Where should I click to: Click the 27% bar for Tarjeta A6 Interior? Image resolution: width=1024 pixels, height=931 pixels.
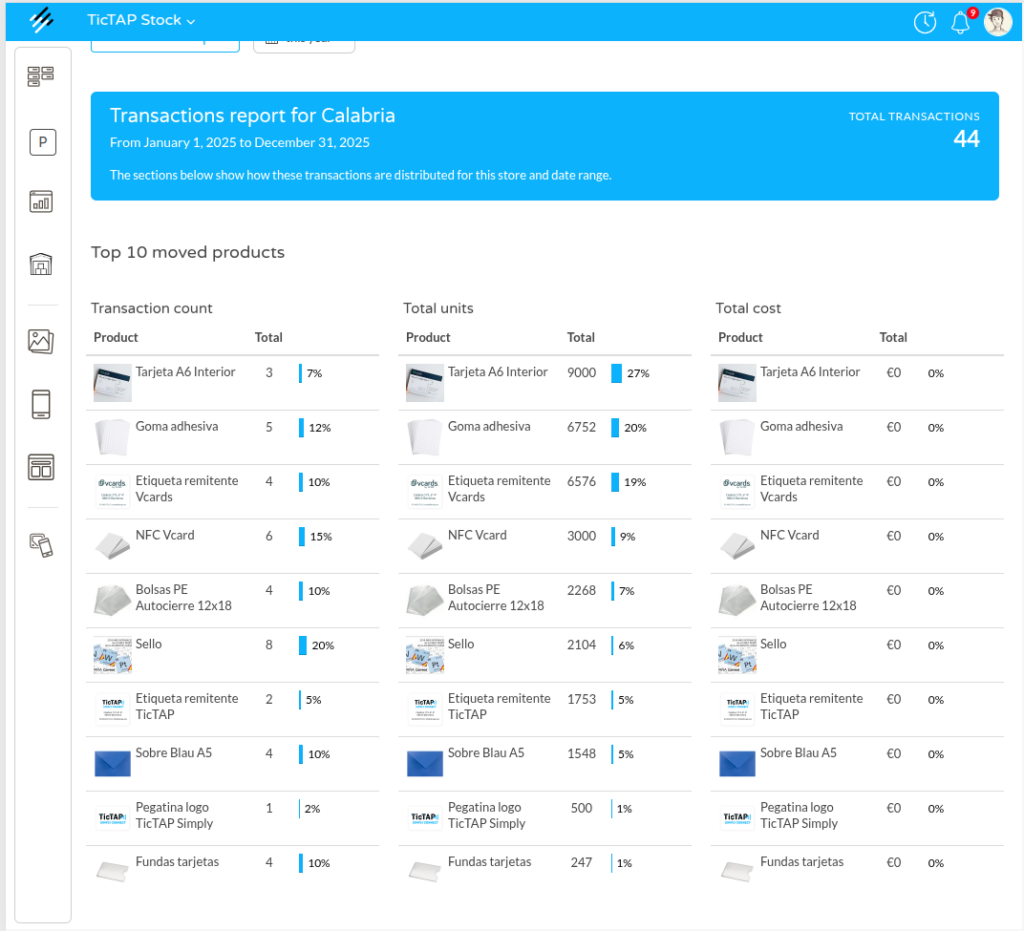pos(617,373)
